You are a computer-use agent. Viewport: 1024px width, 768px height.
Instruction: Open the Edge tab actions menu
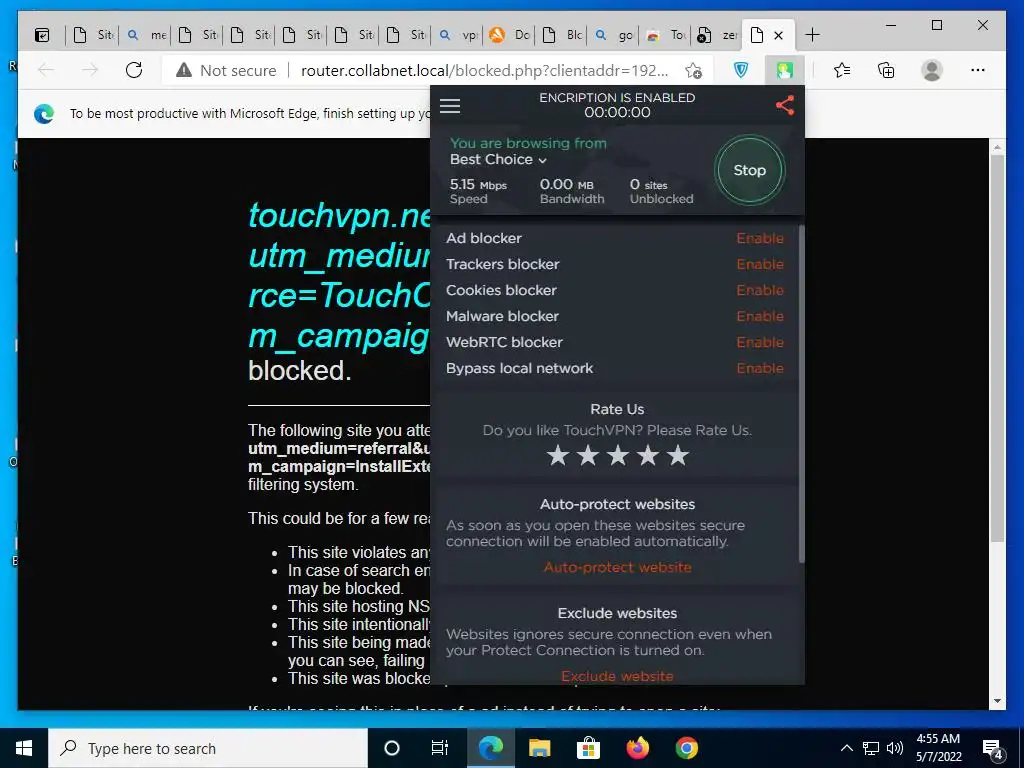(x=42, y=35)
